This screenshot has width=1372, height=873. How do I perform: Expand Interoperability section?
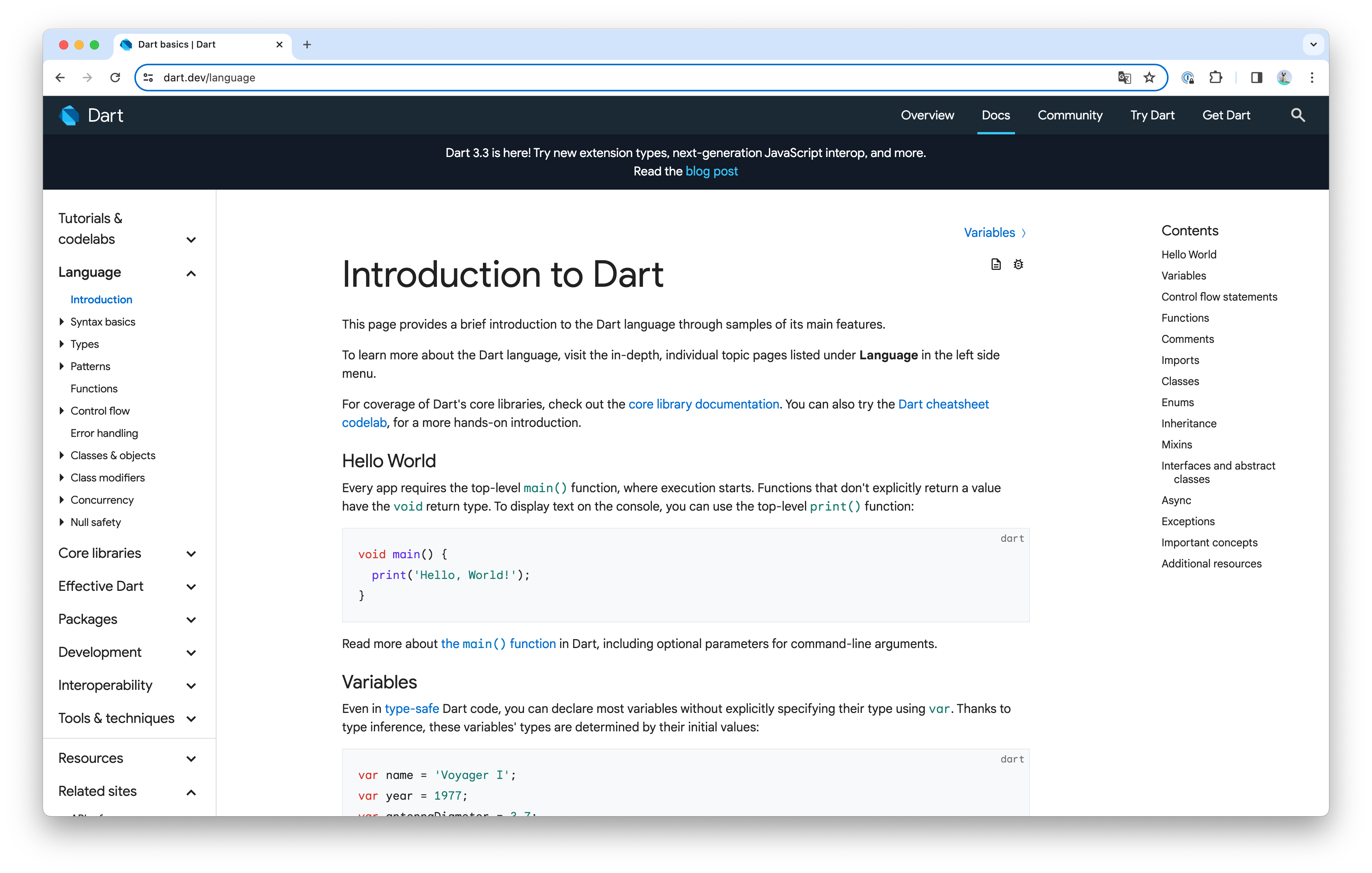[127, 686]
